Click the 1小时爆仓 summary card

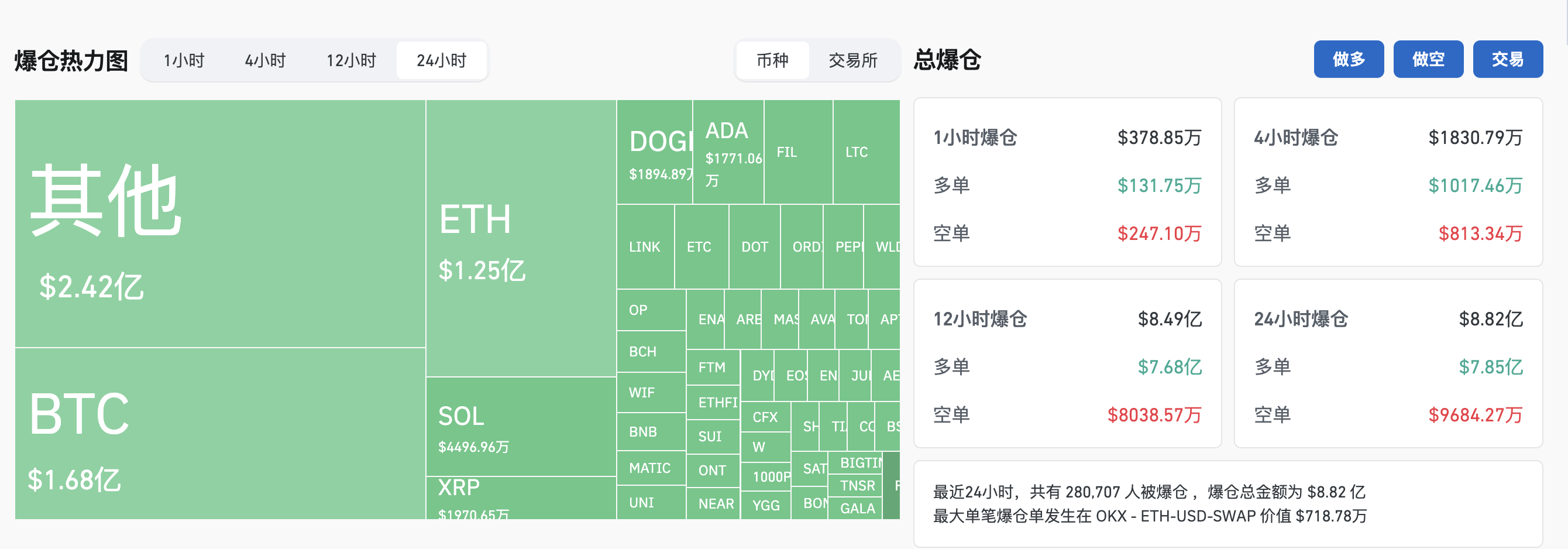coord(1067,182)
